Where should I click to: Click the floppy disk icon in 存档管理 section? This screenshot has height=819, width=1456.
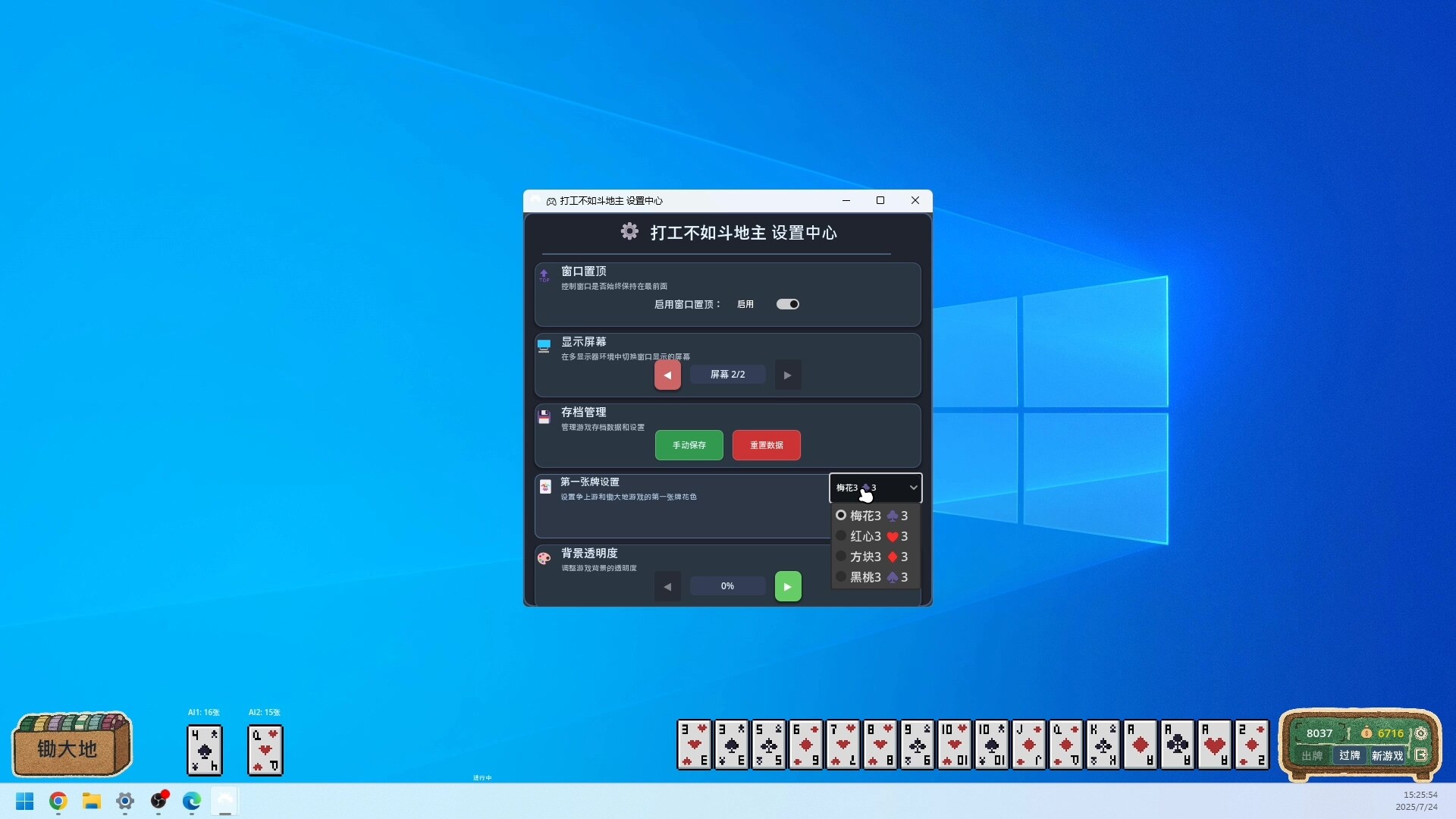click(544, 416)
